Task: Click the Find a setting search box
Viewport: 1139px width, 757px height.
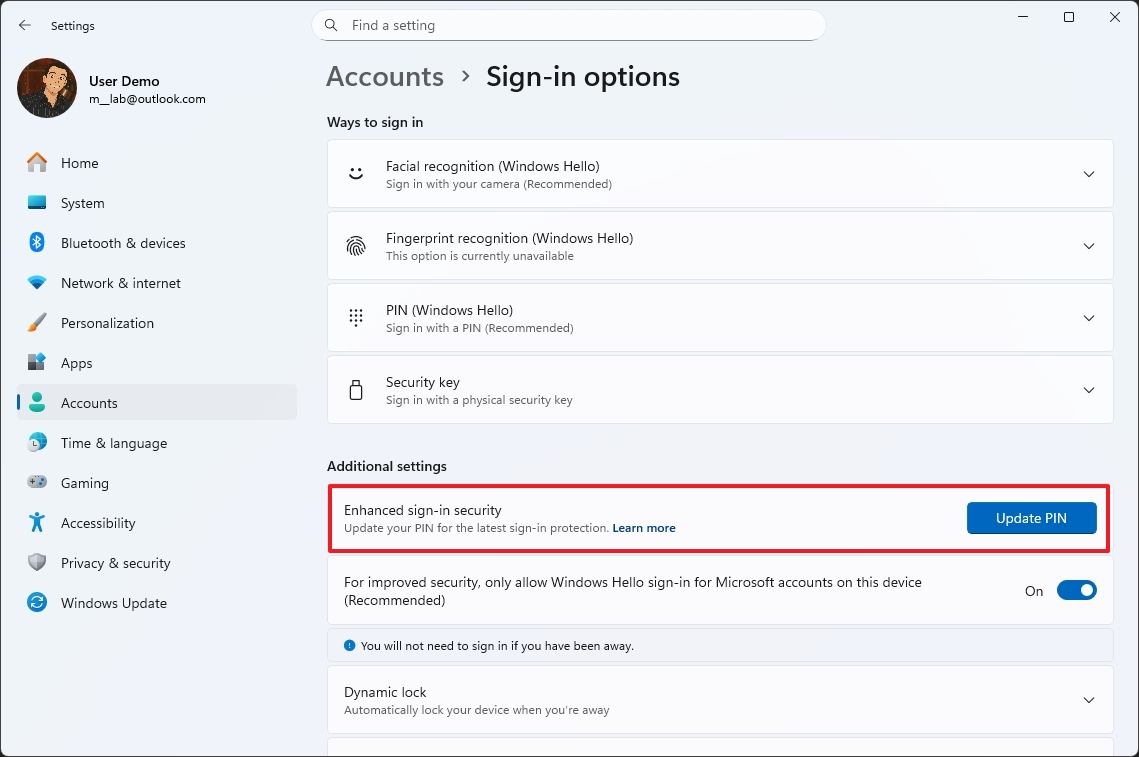Action: (570, 25)
